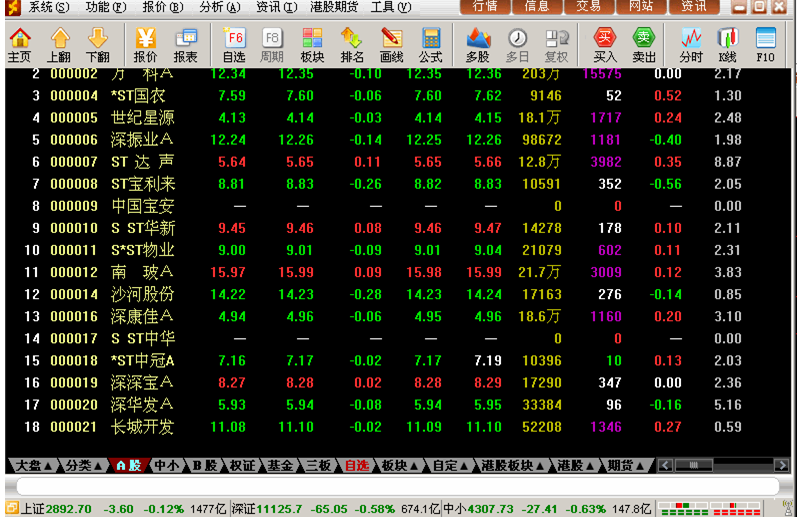Open the 报价 quote toolbar icon

tap(145, 44)
